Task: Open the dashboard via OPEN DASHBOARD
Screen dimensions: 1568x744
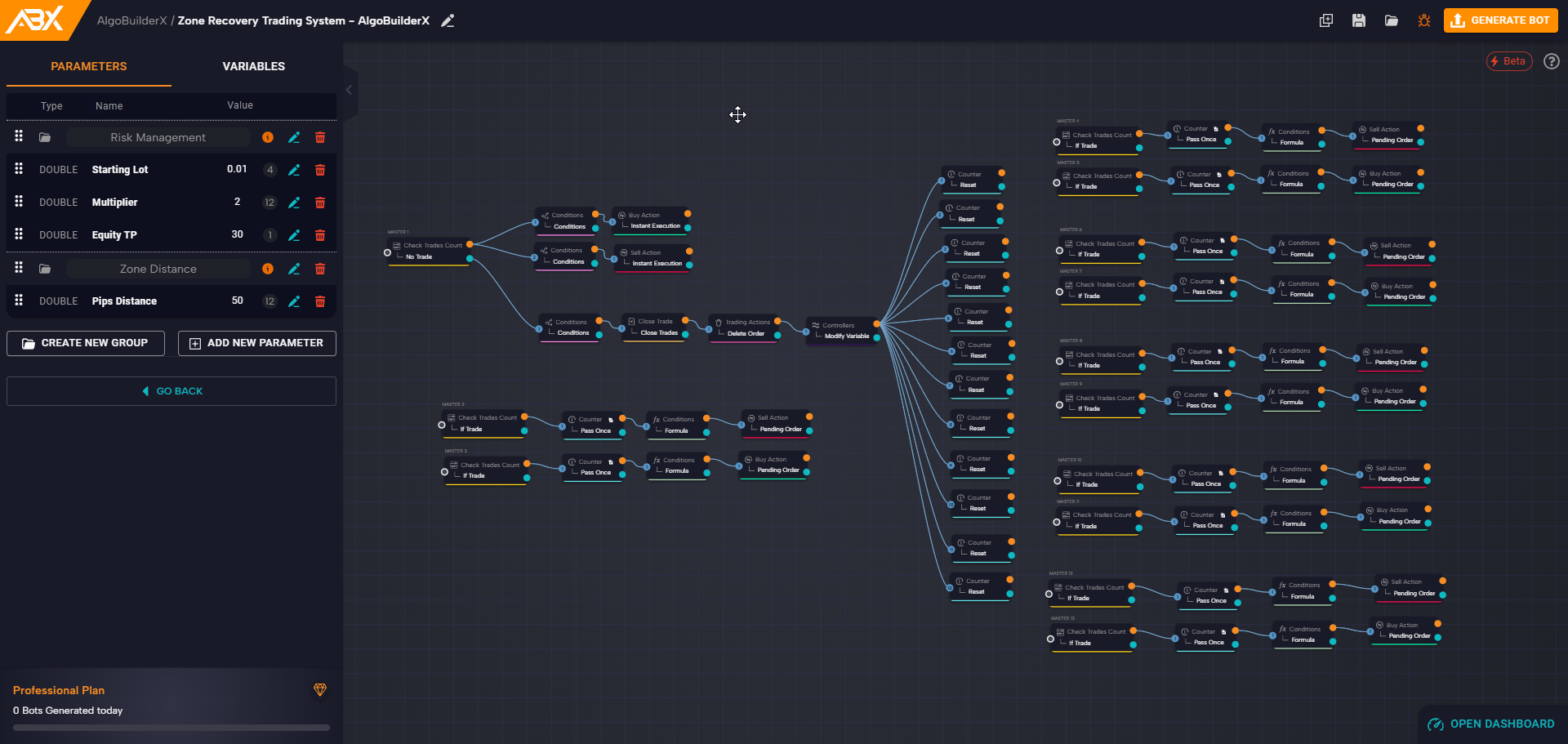Action: 1491,724
